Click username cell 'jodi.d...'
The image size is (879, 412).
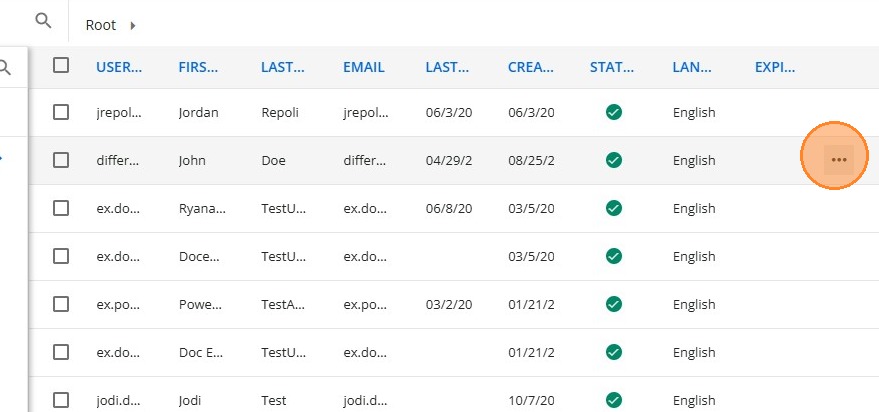point(118,401)
